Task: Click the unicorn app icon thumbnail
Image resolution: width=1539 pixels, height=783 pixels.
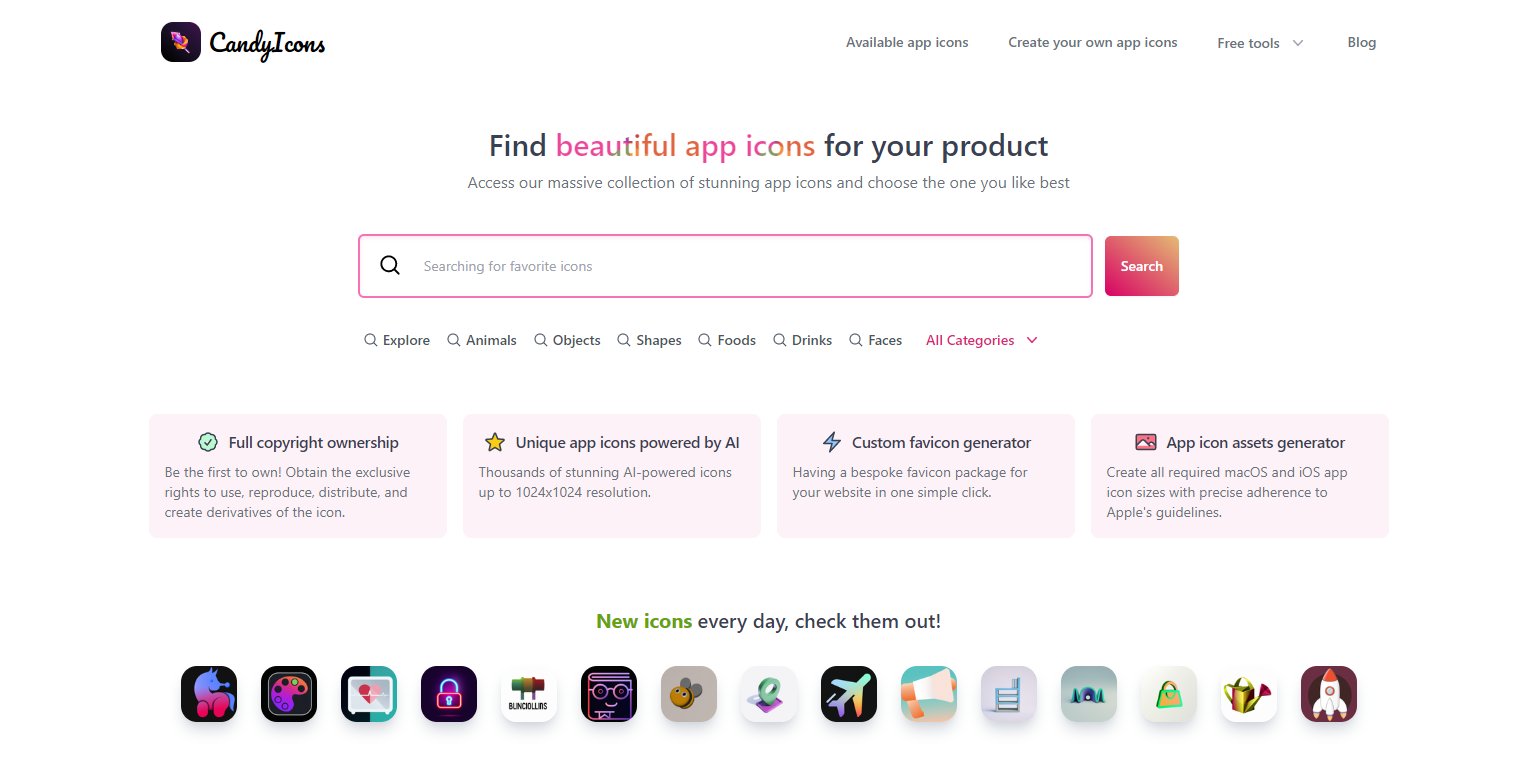Action: point(208,694)
